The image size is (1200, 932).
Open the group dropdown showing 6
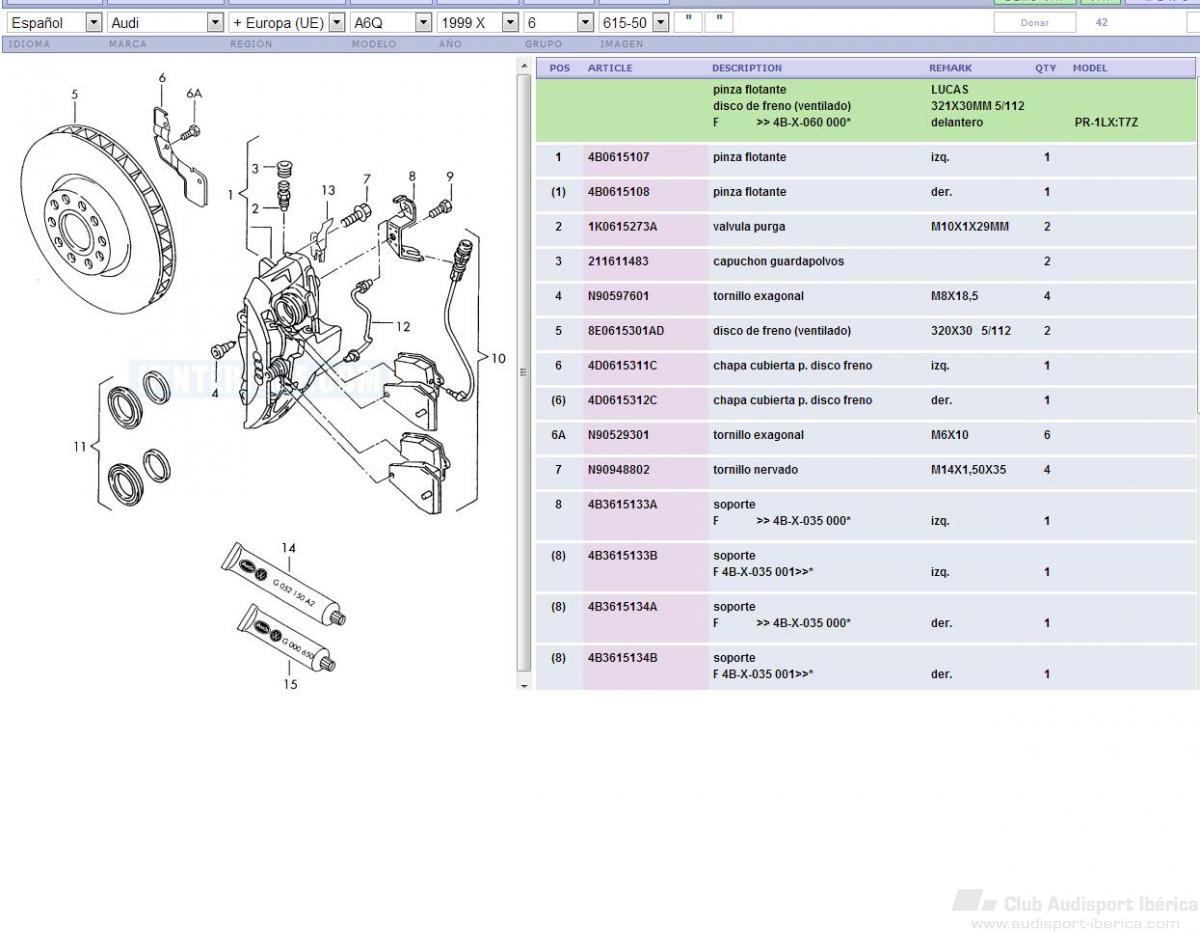coord(559,22)
